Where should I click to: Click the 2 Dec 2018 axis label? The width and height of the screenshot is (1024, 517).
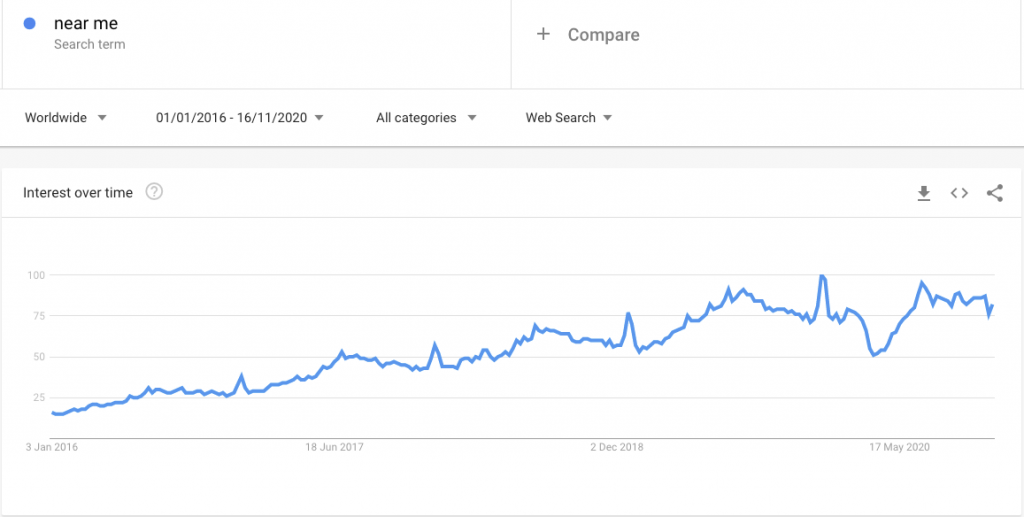point(616,447)
